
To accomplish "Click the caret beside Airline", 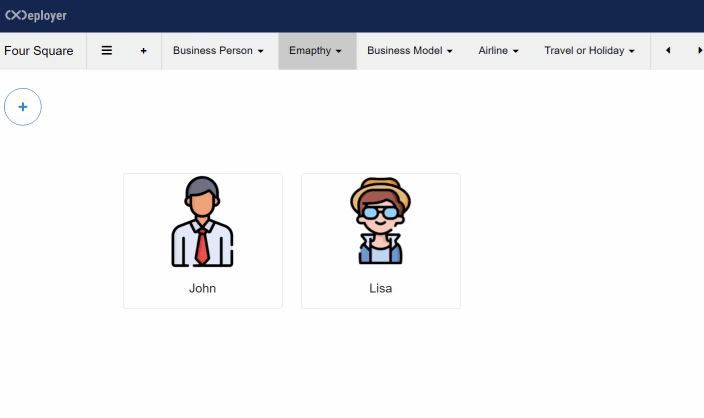I will pos(516,51).
